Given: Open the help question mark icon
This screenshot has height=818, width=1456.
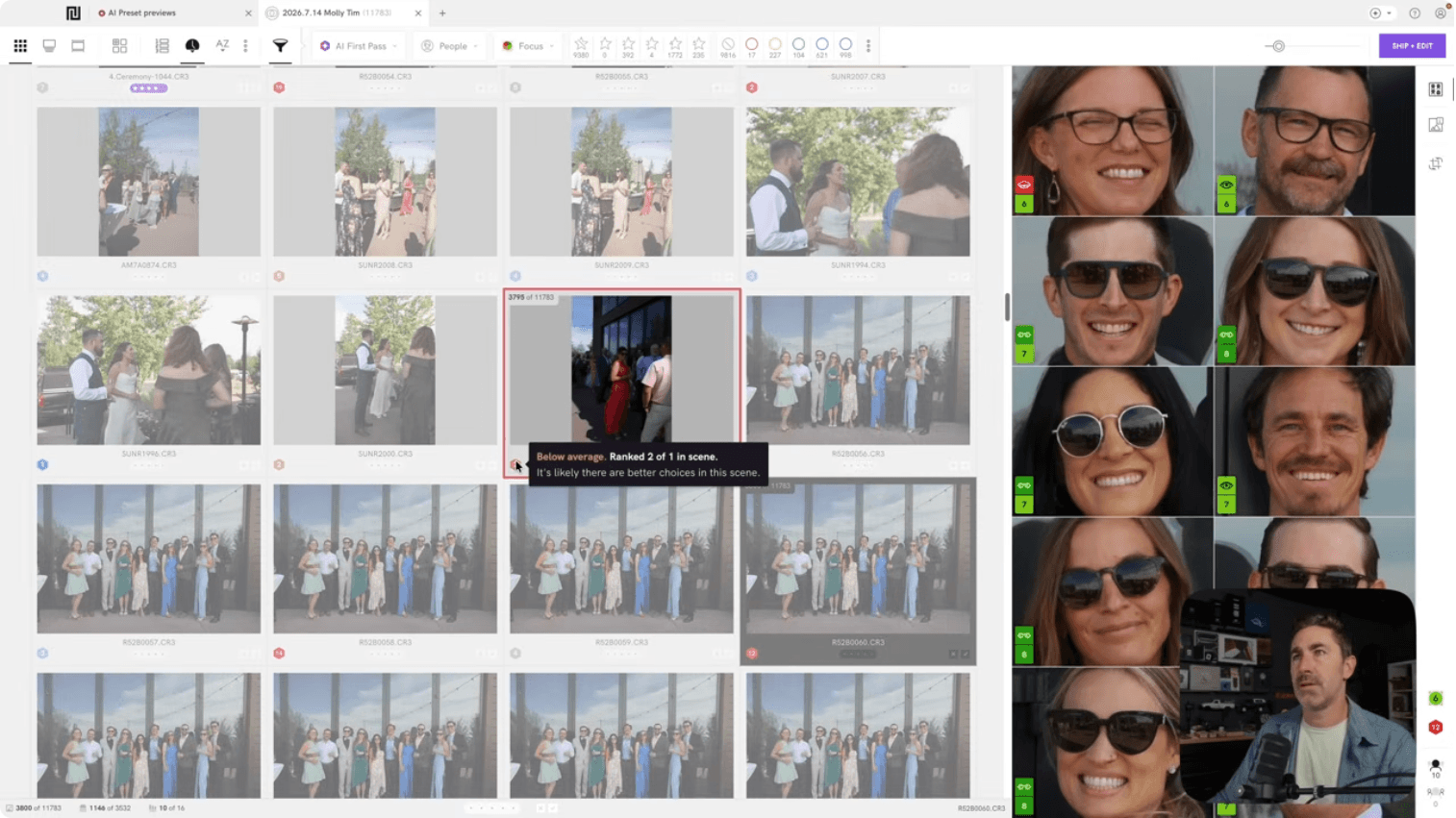Looking at the screenshot, I should [x=1415, y=13].
